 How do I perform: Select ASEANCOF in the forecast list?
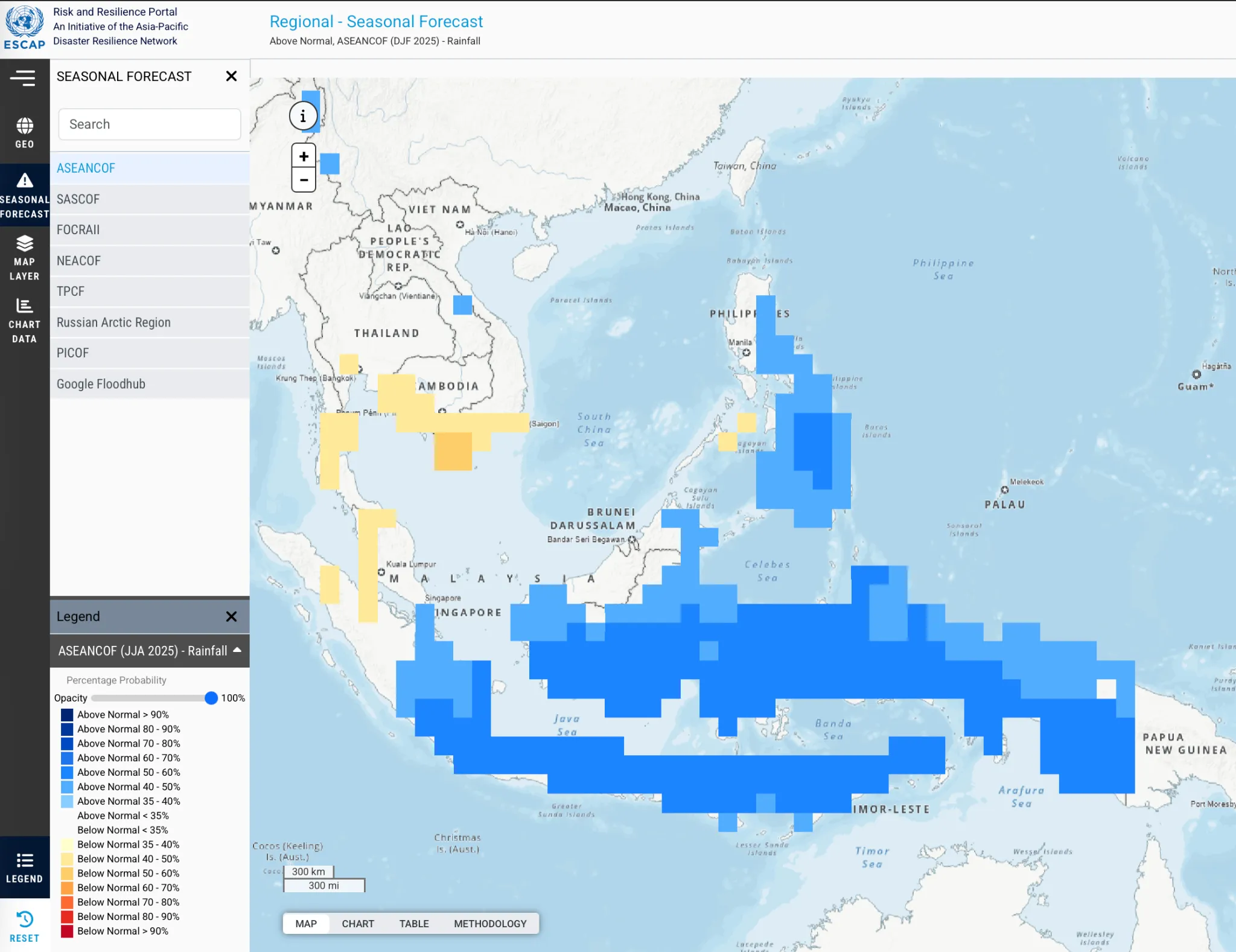coord(150,168)
